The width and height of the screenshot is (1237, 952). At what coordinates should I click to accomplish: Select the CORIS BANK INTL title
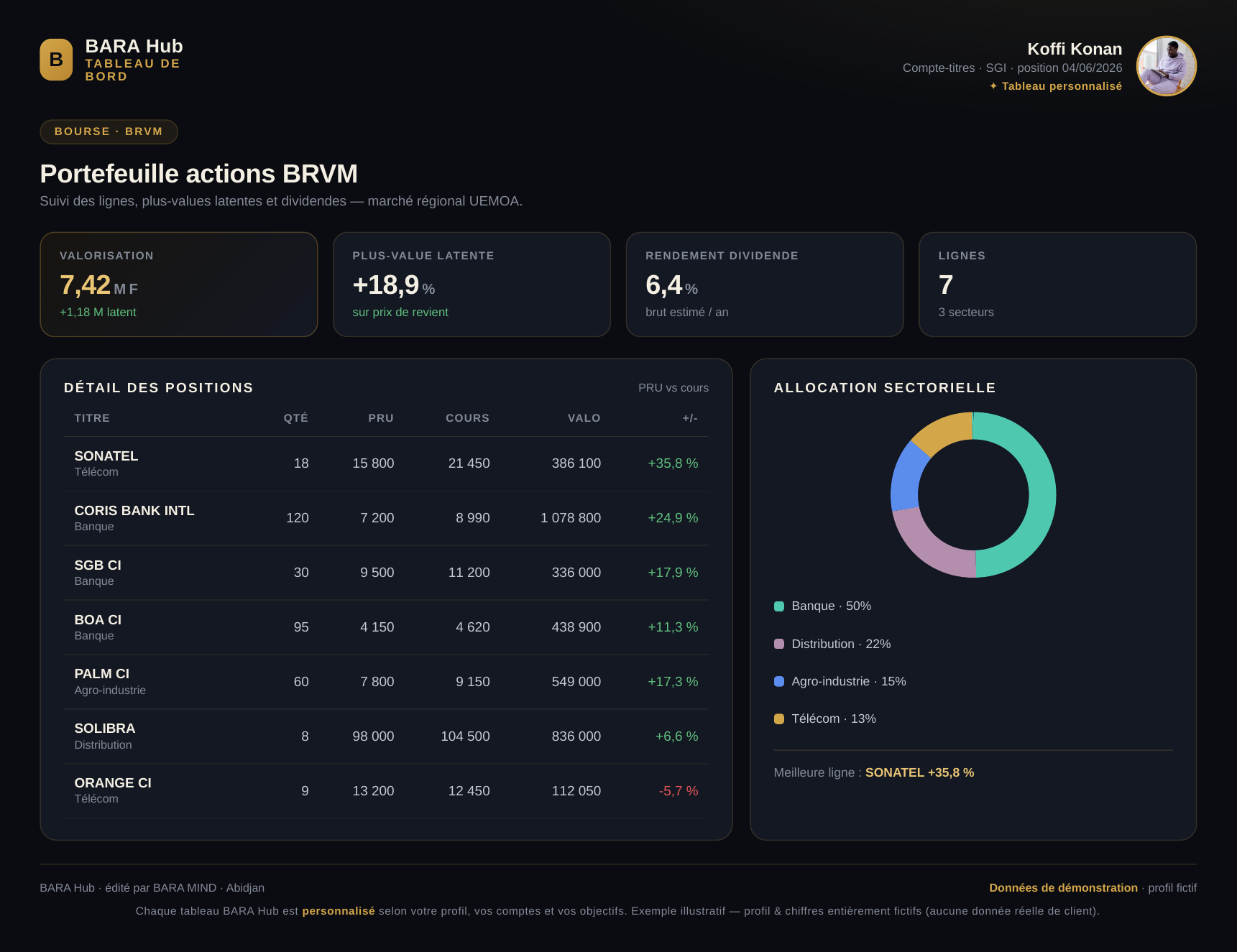pyautogui.click(x=134, y=511)
